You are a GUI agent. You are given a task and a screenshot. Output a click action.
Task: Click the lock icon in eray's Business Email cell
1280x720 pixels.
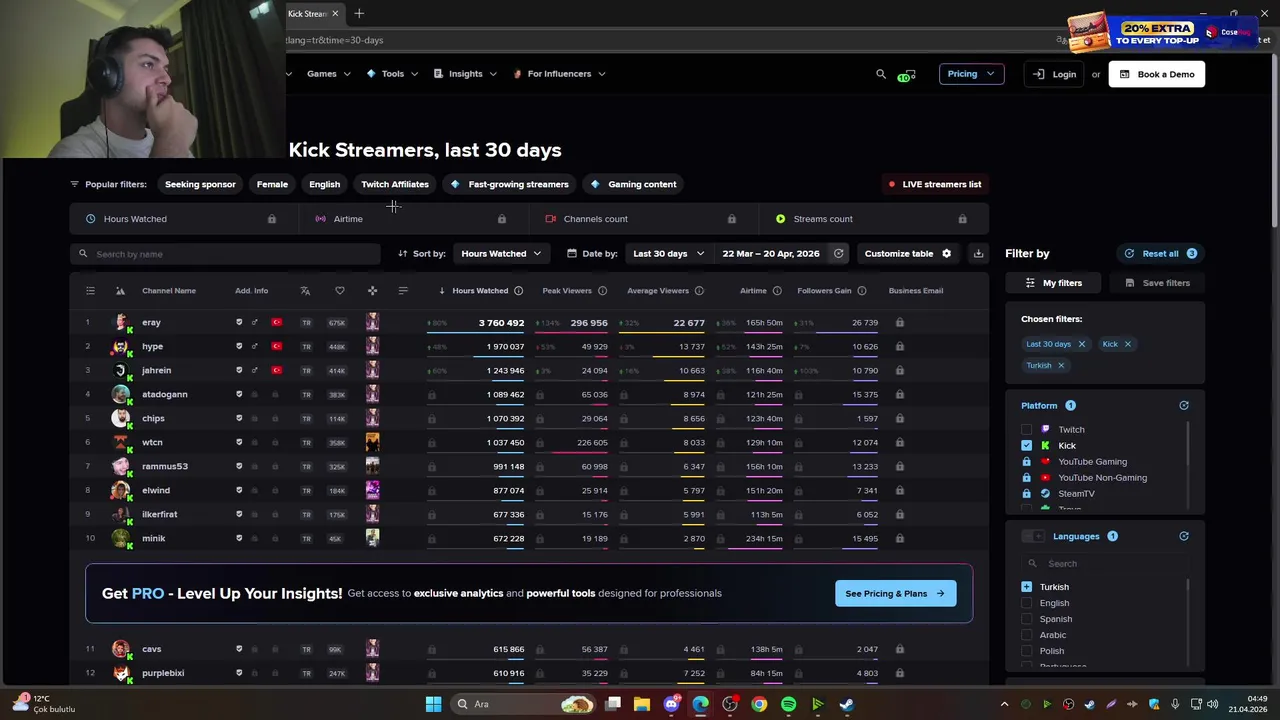pos(900,323)
